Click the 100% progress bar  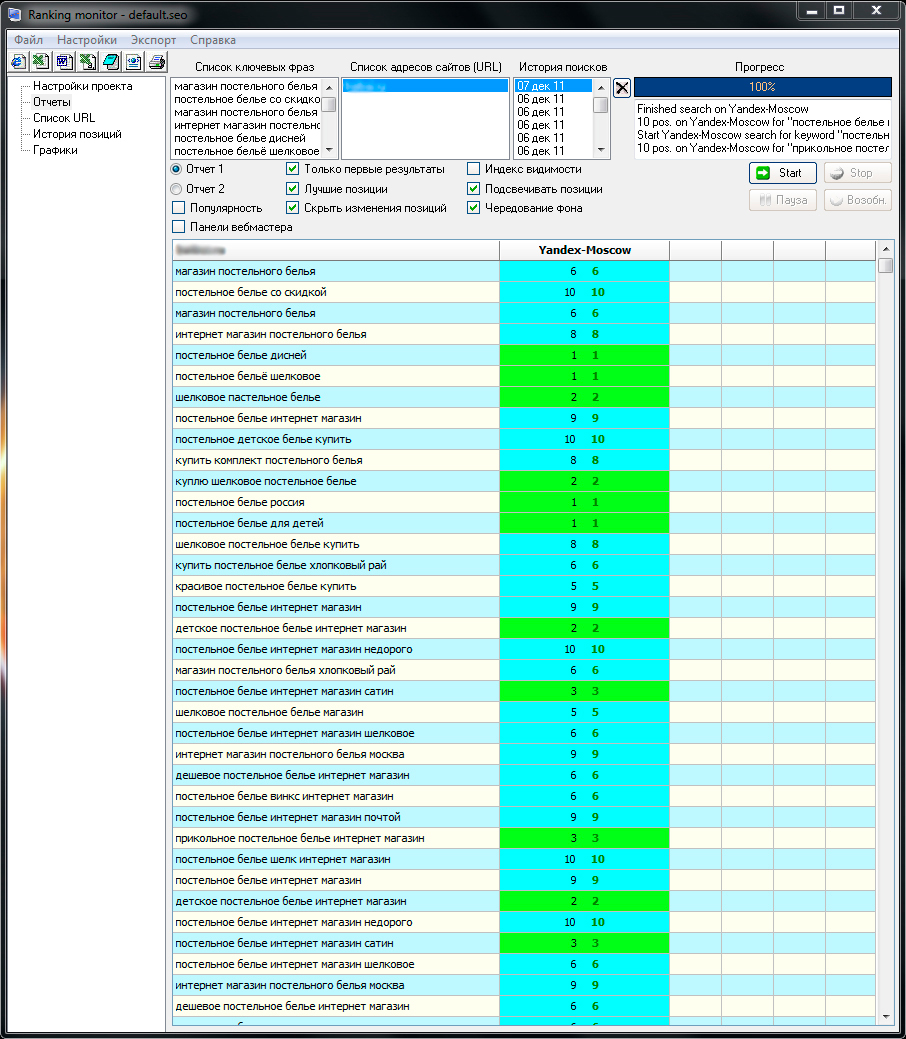(763, 87)
